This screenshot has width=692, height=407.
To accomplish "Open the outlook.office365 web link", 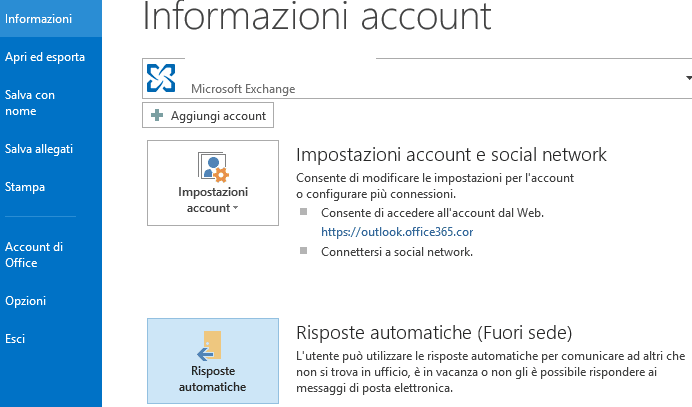I will [x=397, y=232].
